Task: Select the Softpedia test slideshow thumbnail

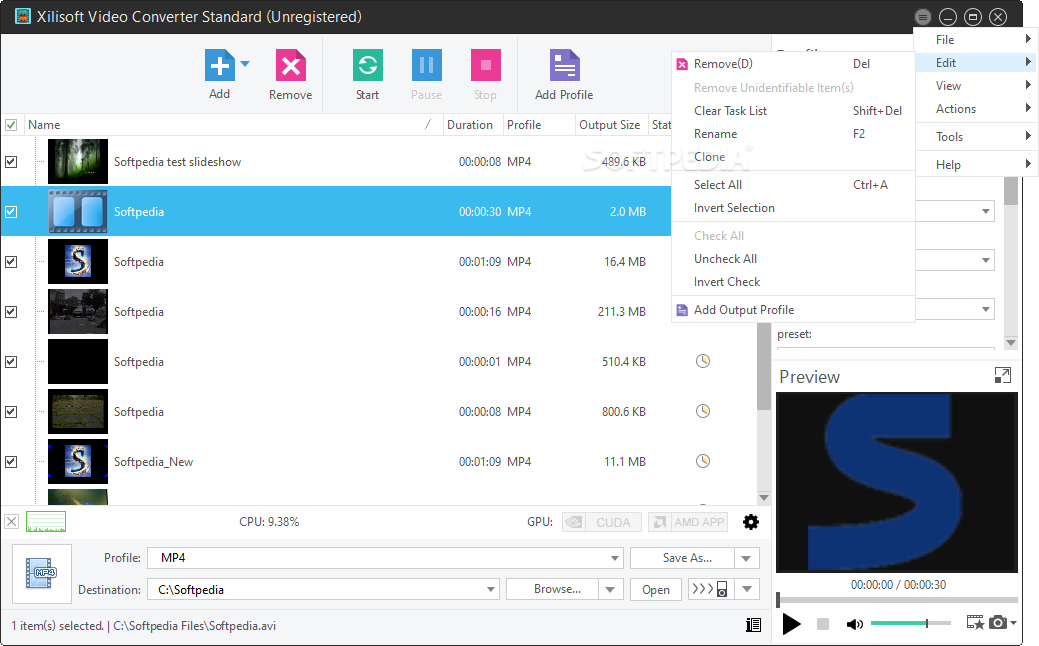Action: click(78, 161)
